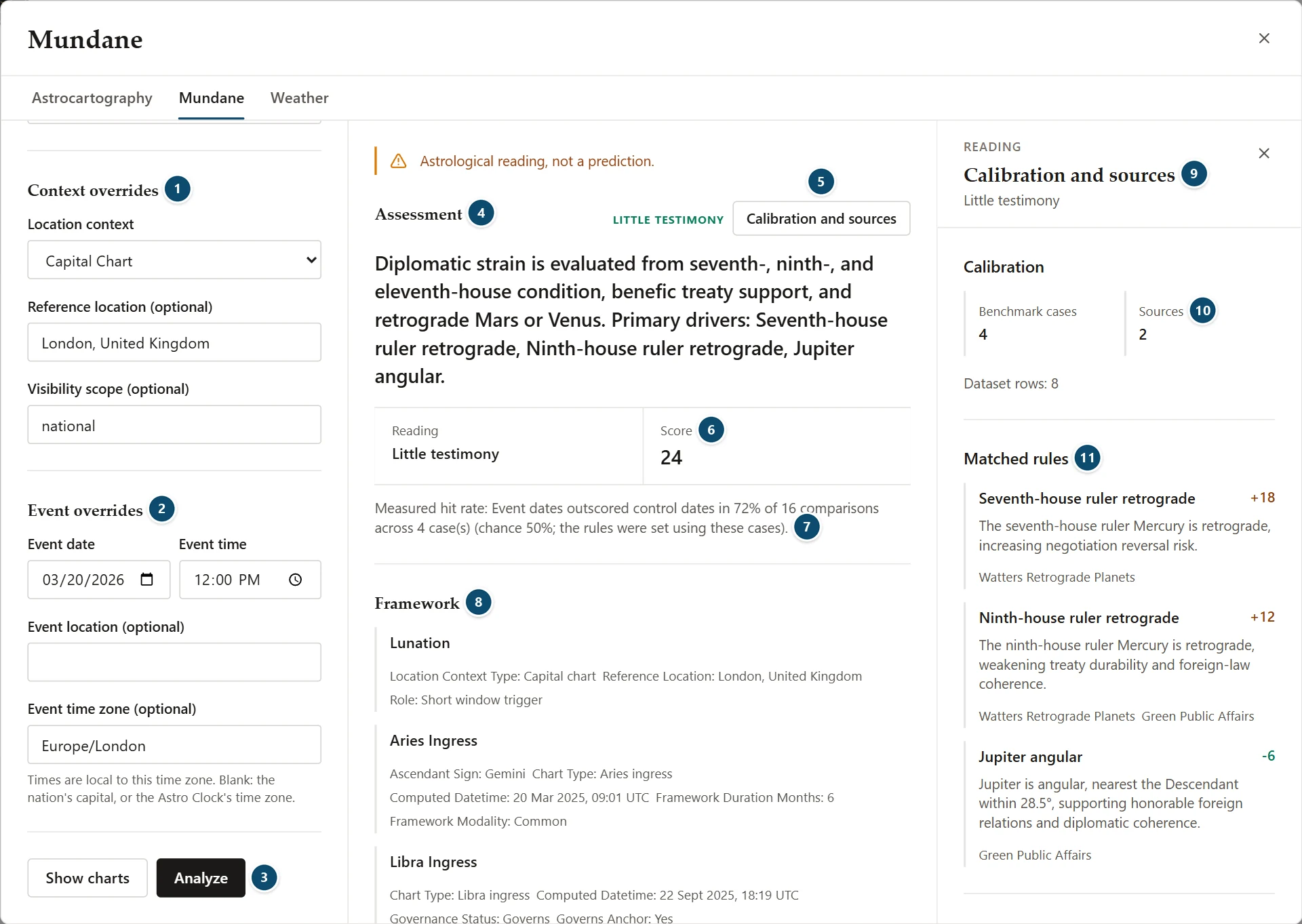Click the warning triangle icon

coord(399,161)
